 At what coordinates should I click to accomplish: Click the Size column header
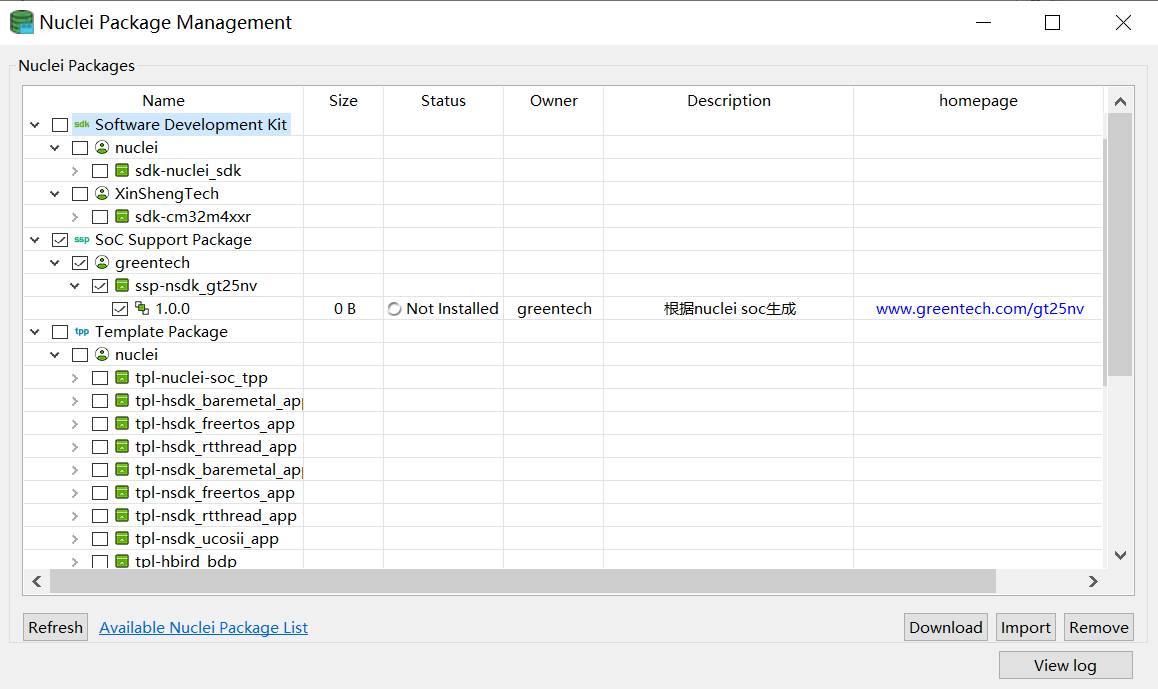tap(343, 100)
